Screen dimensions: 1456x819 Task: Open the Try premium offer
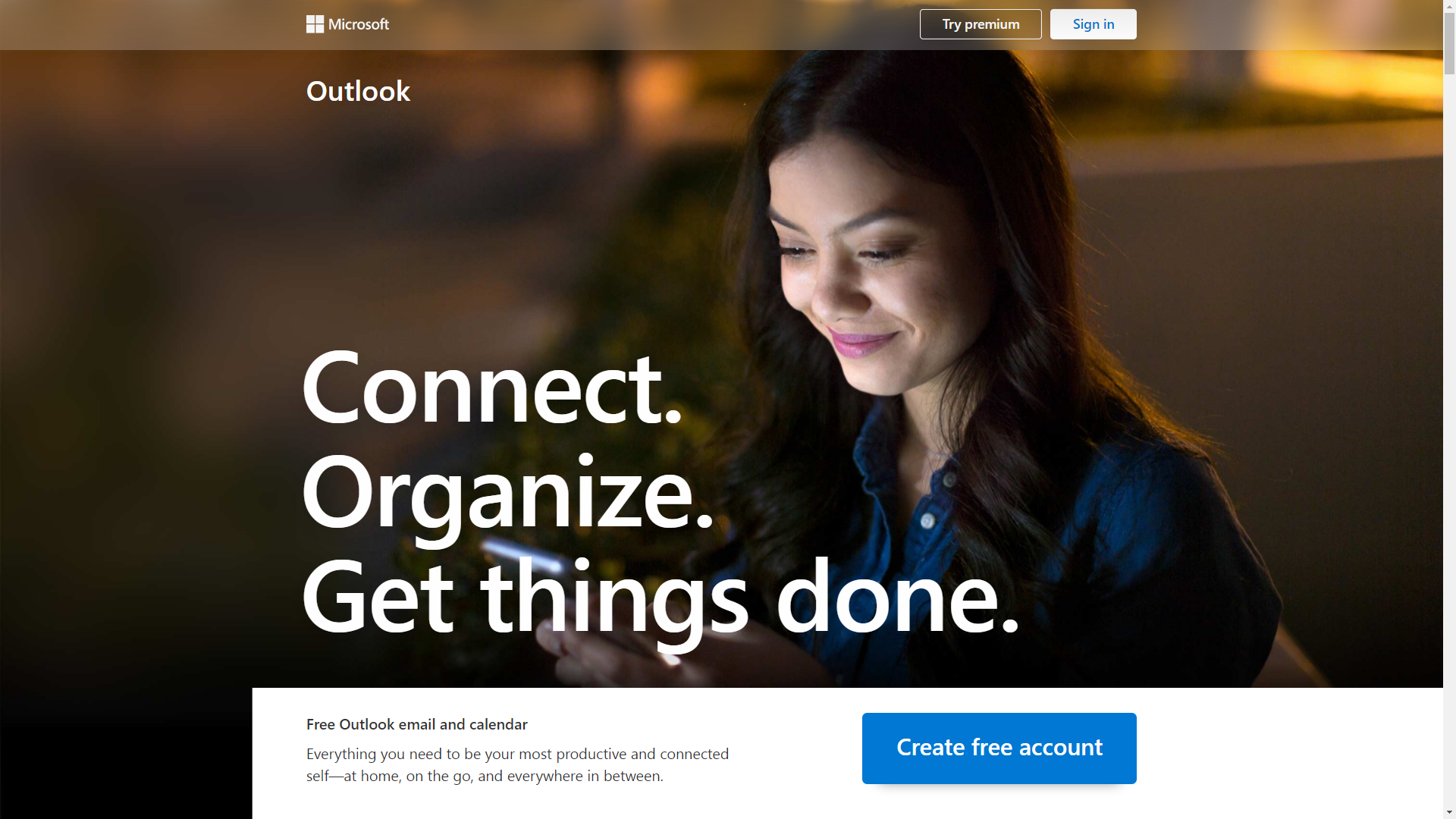tap(981, 24)
